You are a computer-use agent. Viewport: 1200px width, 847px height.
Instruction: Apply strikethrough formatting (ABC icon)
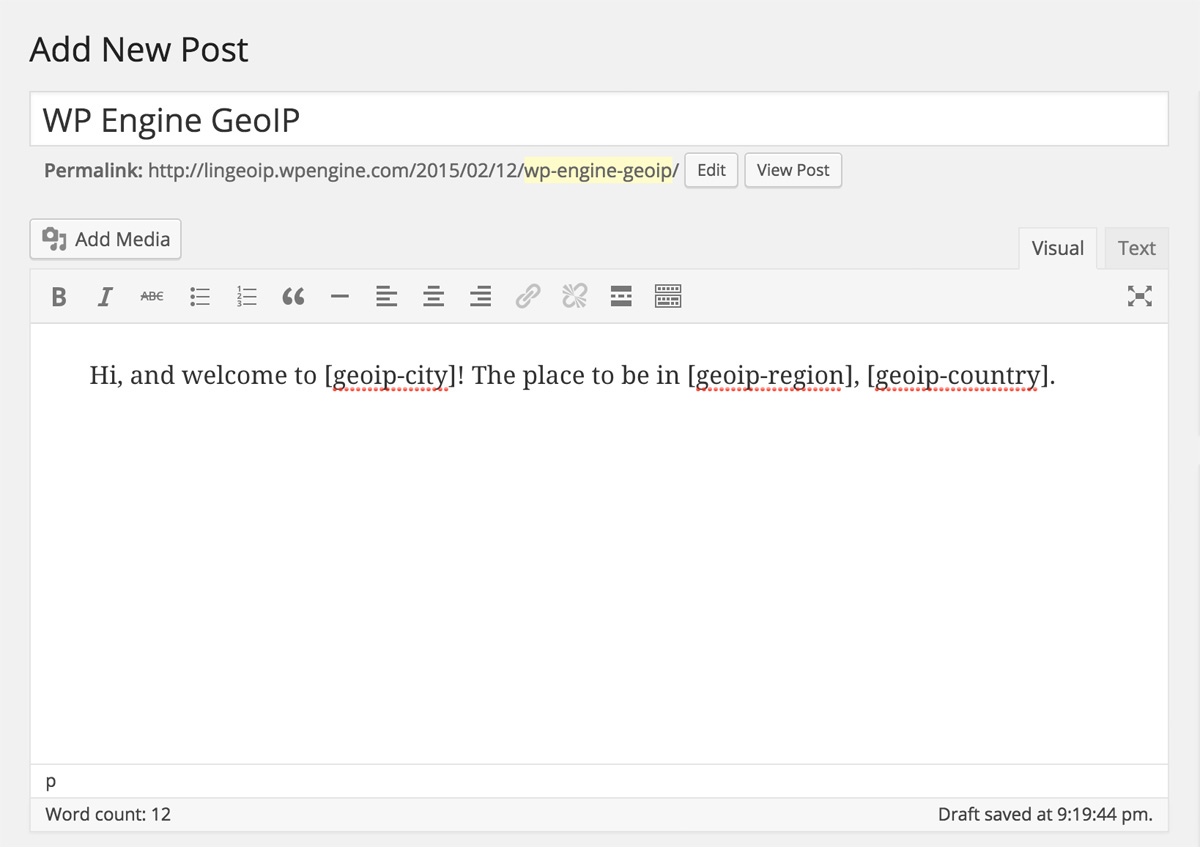click(x=152, y=296)
